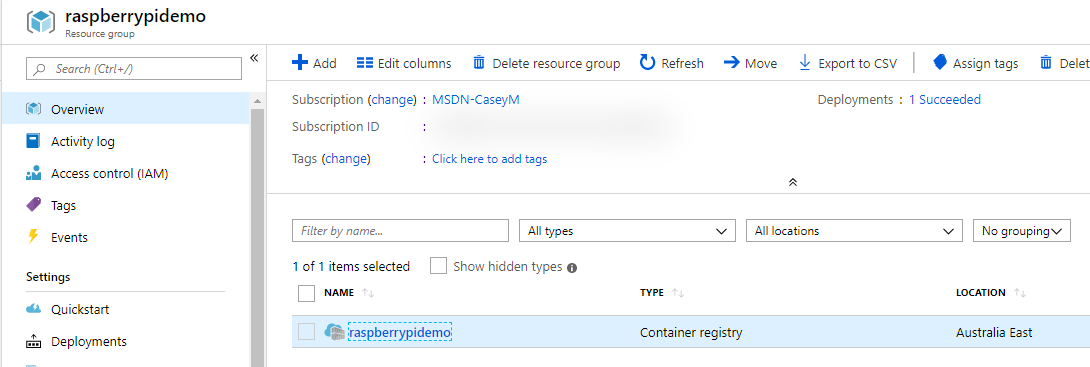Open the All types dropdown
Screen dimensions: 1090x367
click(627, 231)
